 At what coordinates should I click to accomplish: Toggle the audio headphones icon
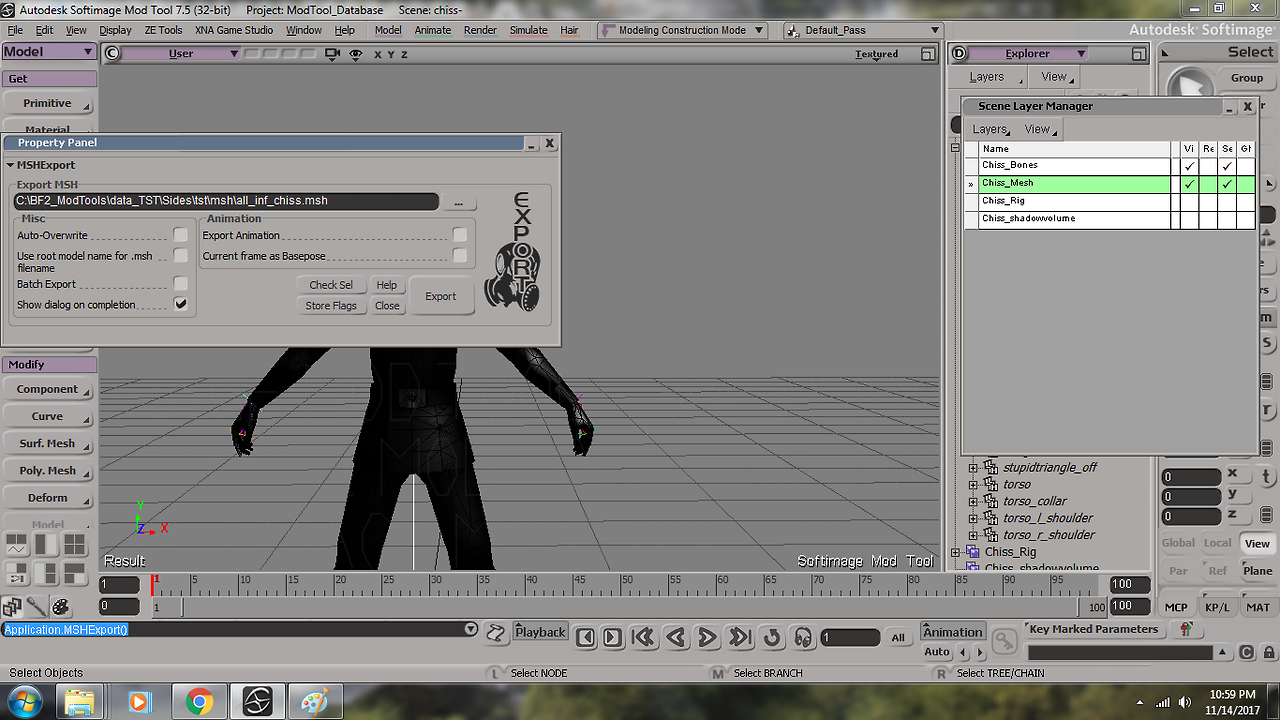[802, 637]
